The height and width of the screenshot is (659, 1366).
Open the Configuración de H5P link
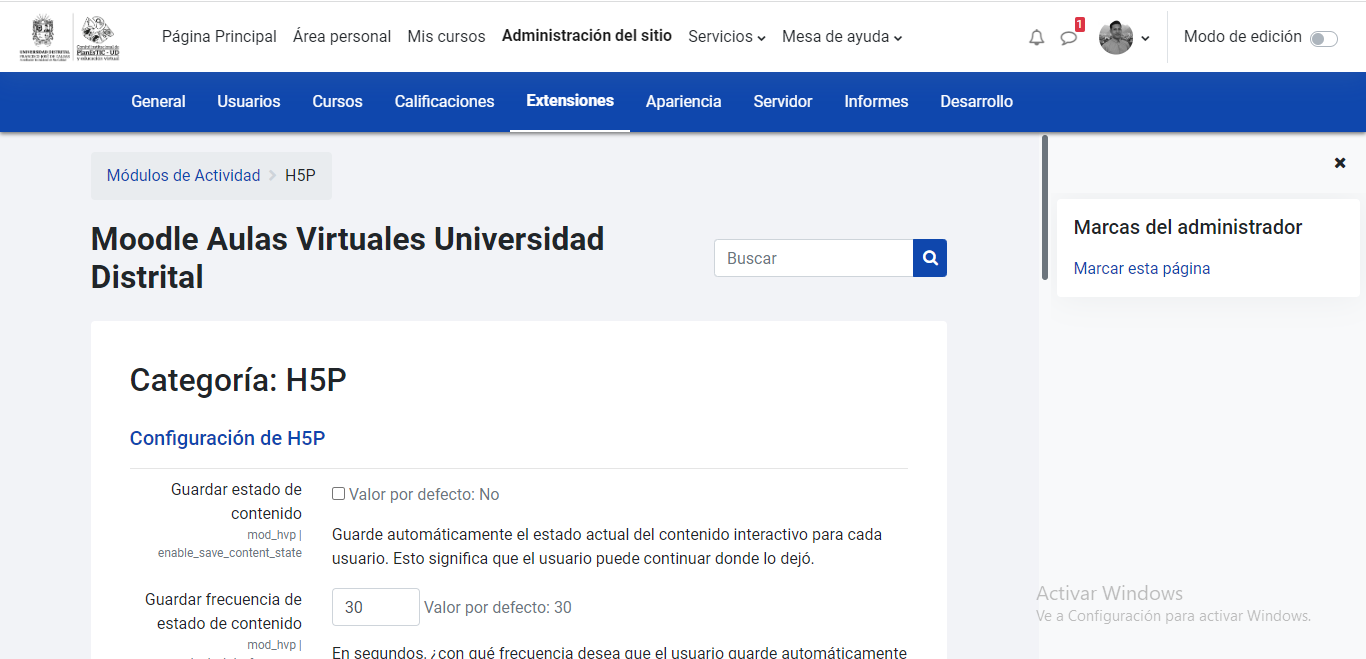[x=227, y=438]
